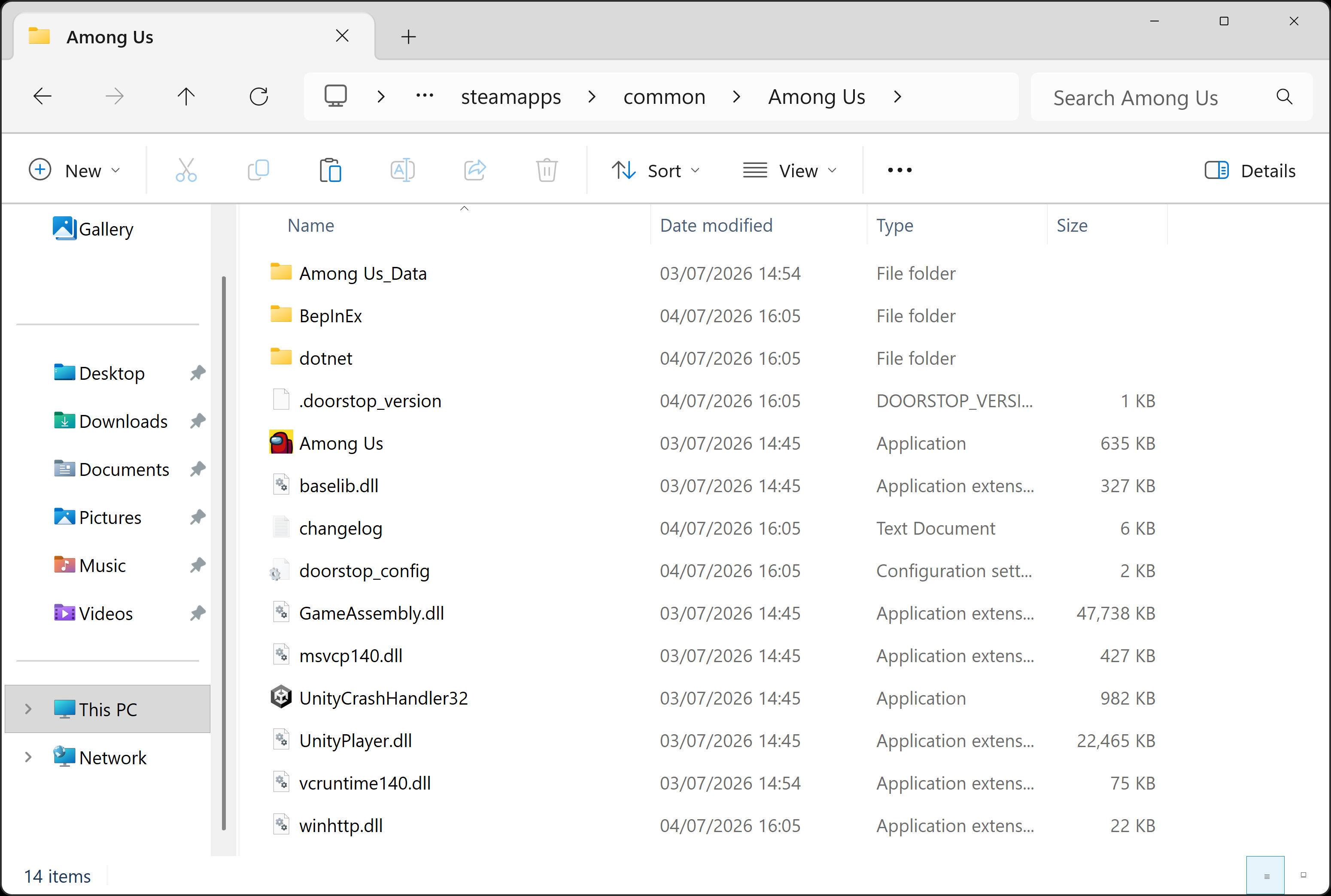Screen dimensions: 1331x896
Task: Expand chevron after the PC icon in address bar
Action: tap(381, 97)
